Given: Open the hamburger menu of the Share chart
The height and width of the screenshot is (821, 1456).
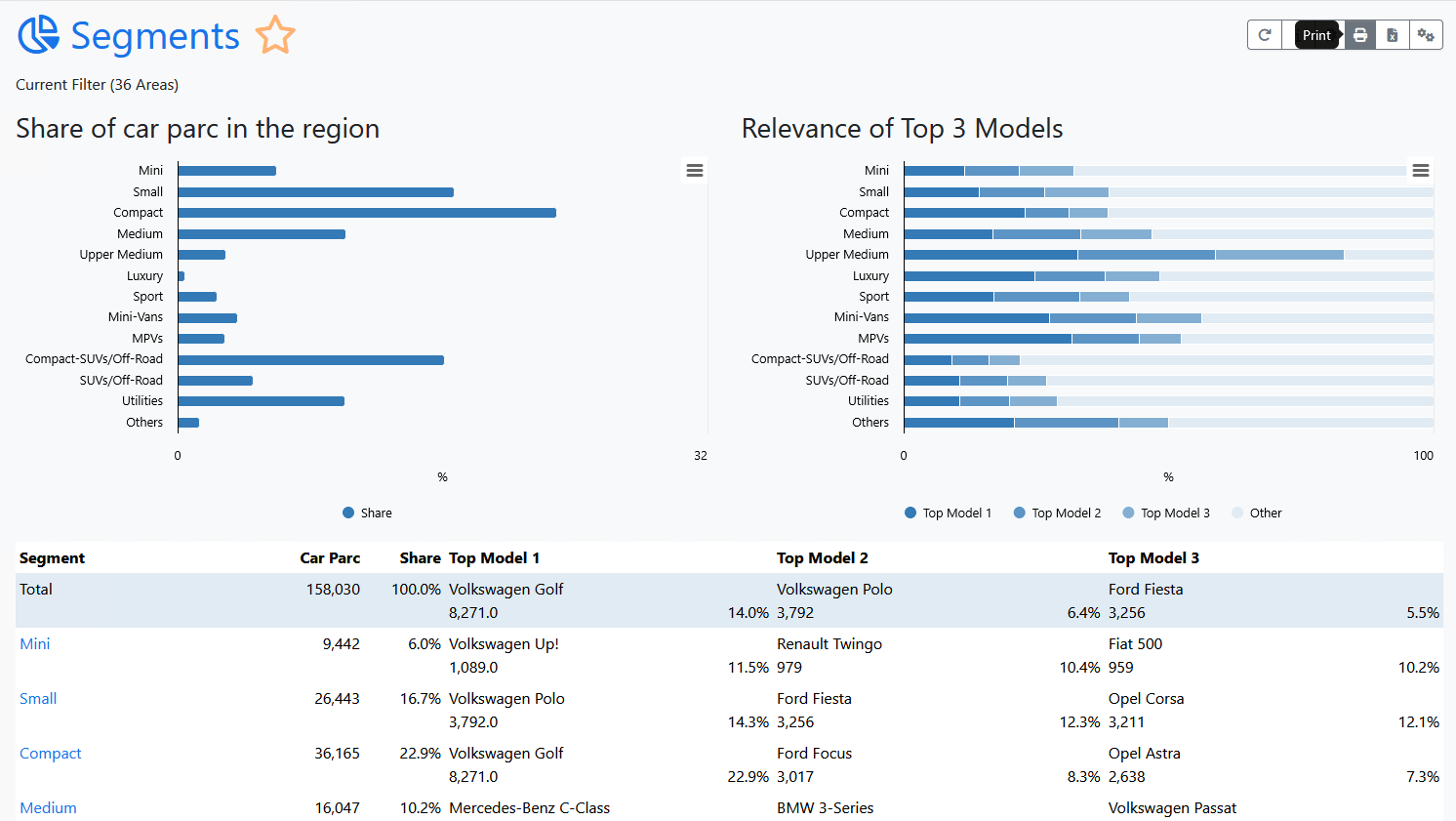Looking at the screenshot, I should [695, 171].
